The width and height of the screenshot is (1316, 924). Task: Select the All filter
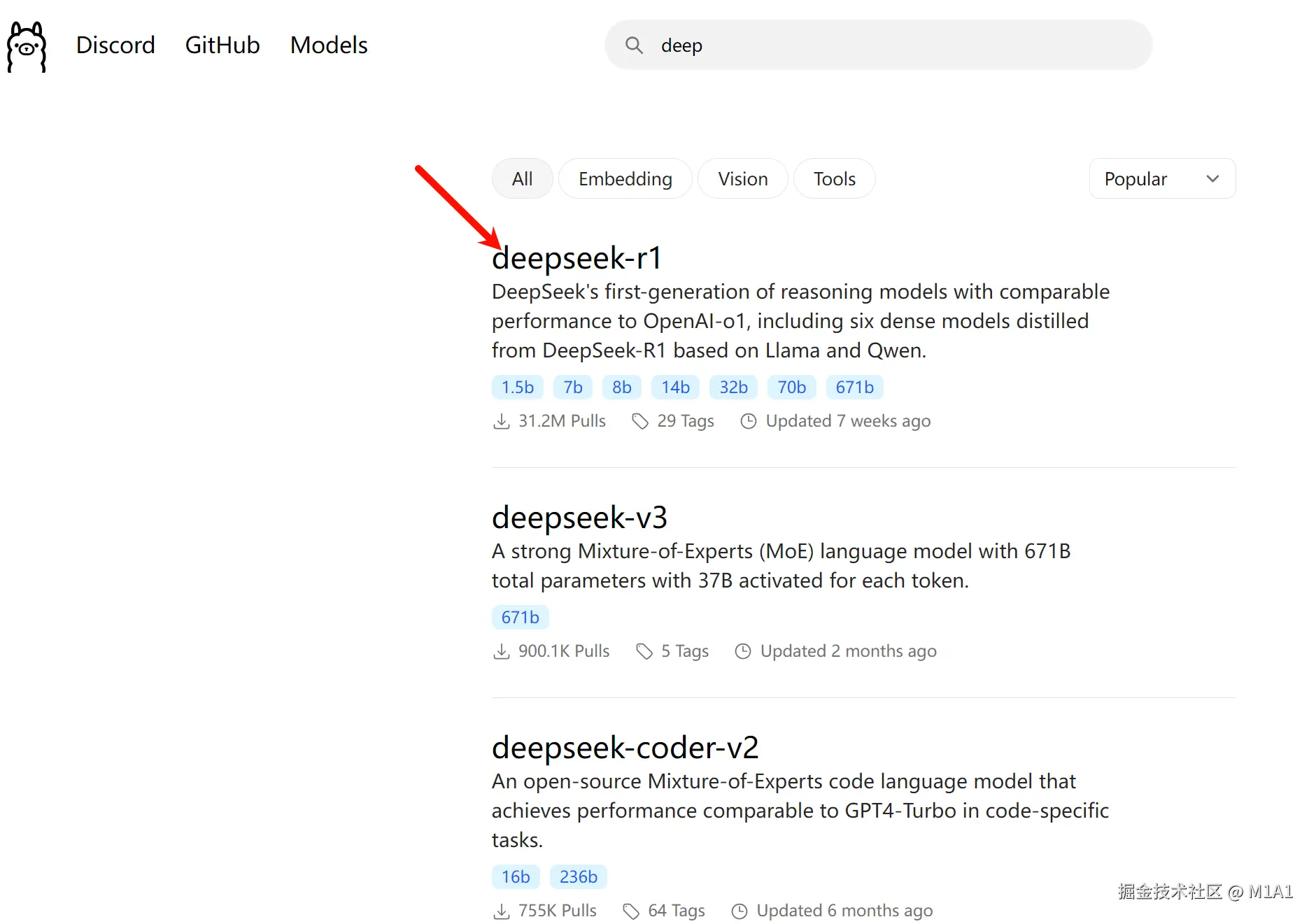coord(522,179)
